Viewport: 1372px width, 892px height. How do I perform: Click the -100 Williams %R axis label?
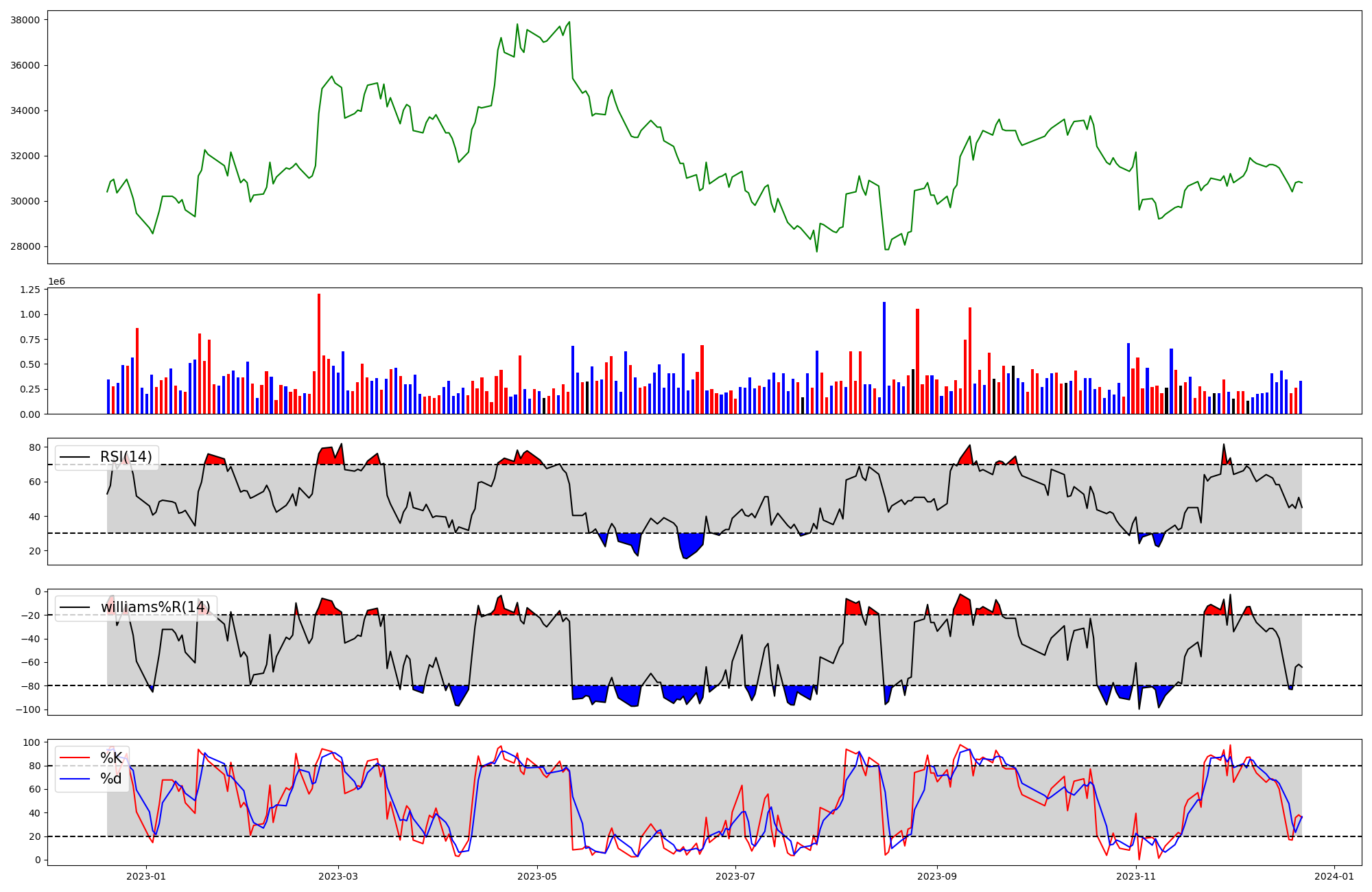(x=27, y=709)
